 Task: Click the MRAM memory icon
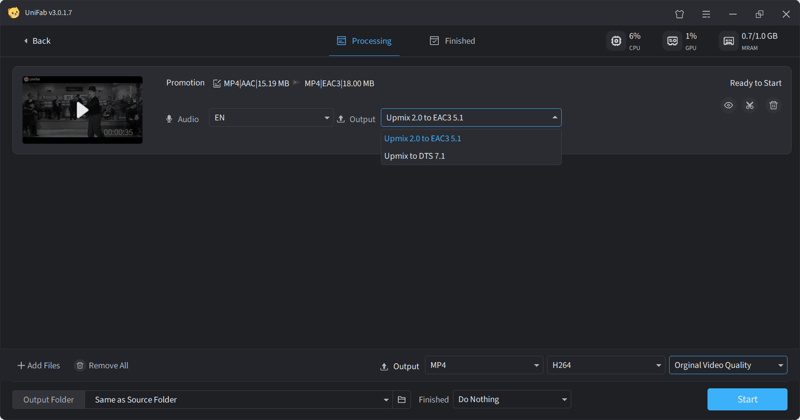point(728,41)
